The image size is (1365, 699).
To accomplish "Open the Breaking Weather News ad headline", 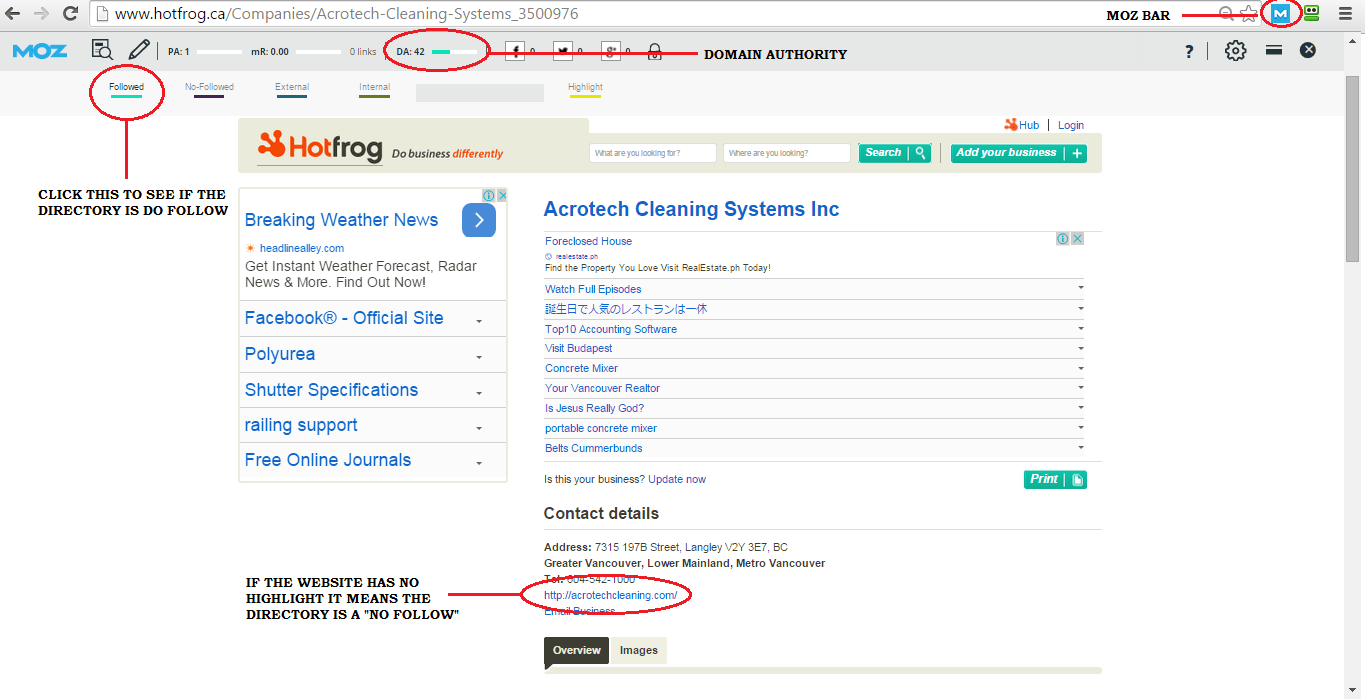I will click(341, 220).
